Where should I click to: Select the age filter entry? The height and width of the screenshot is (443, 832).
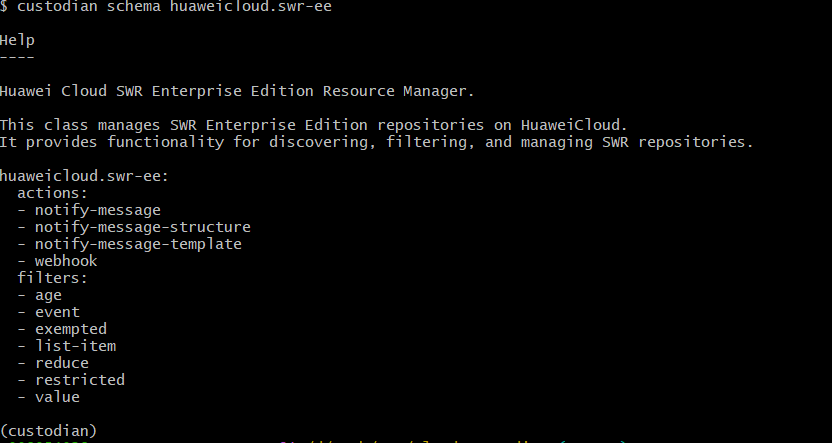48,295
